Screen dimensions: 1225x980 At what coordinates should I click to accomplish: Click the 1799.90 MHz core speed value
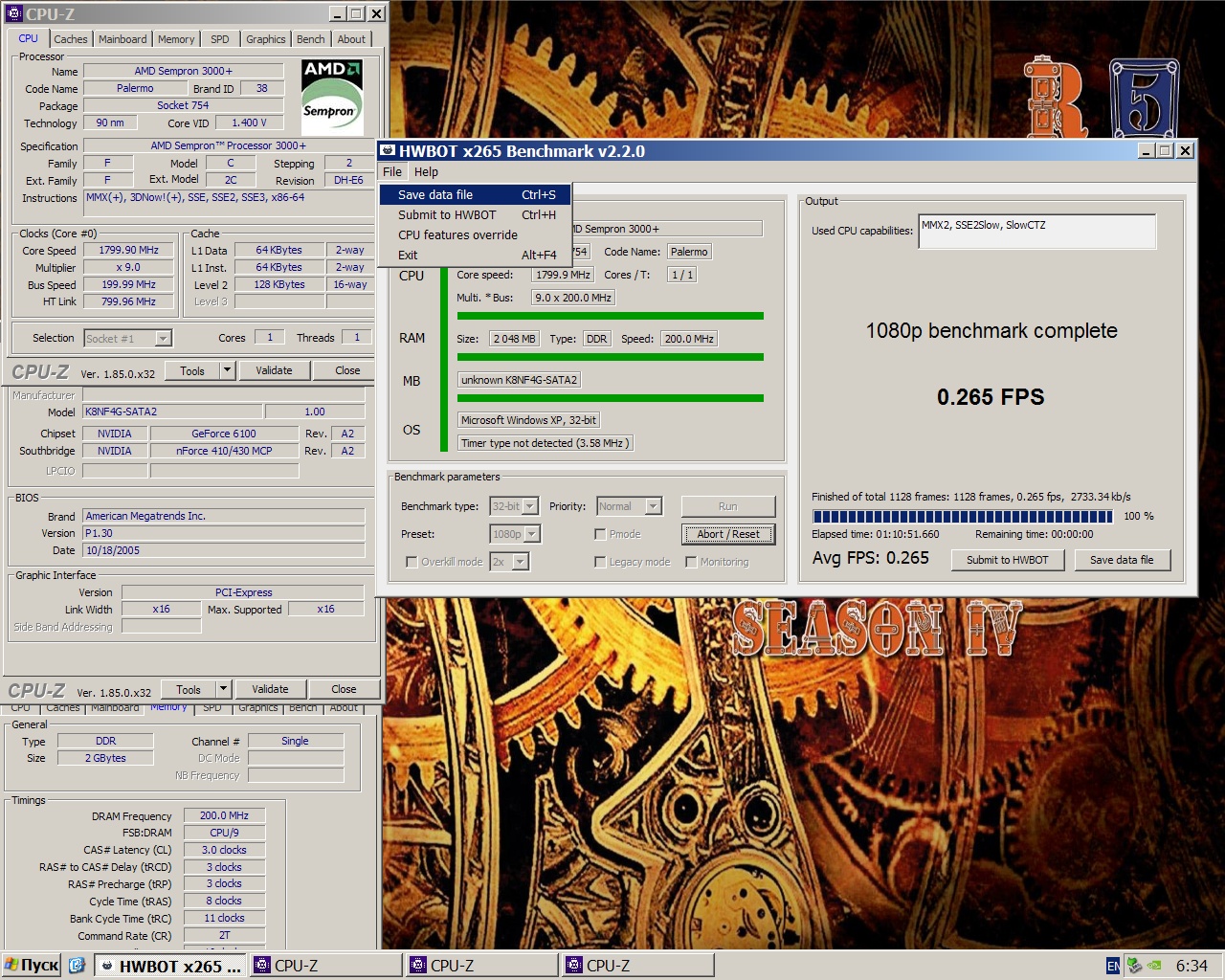(x=128, y=250)
